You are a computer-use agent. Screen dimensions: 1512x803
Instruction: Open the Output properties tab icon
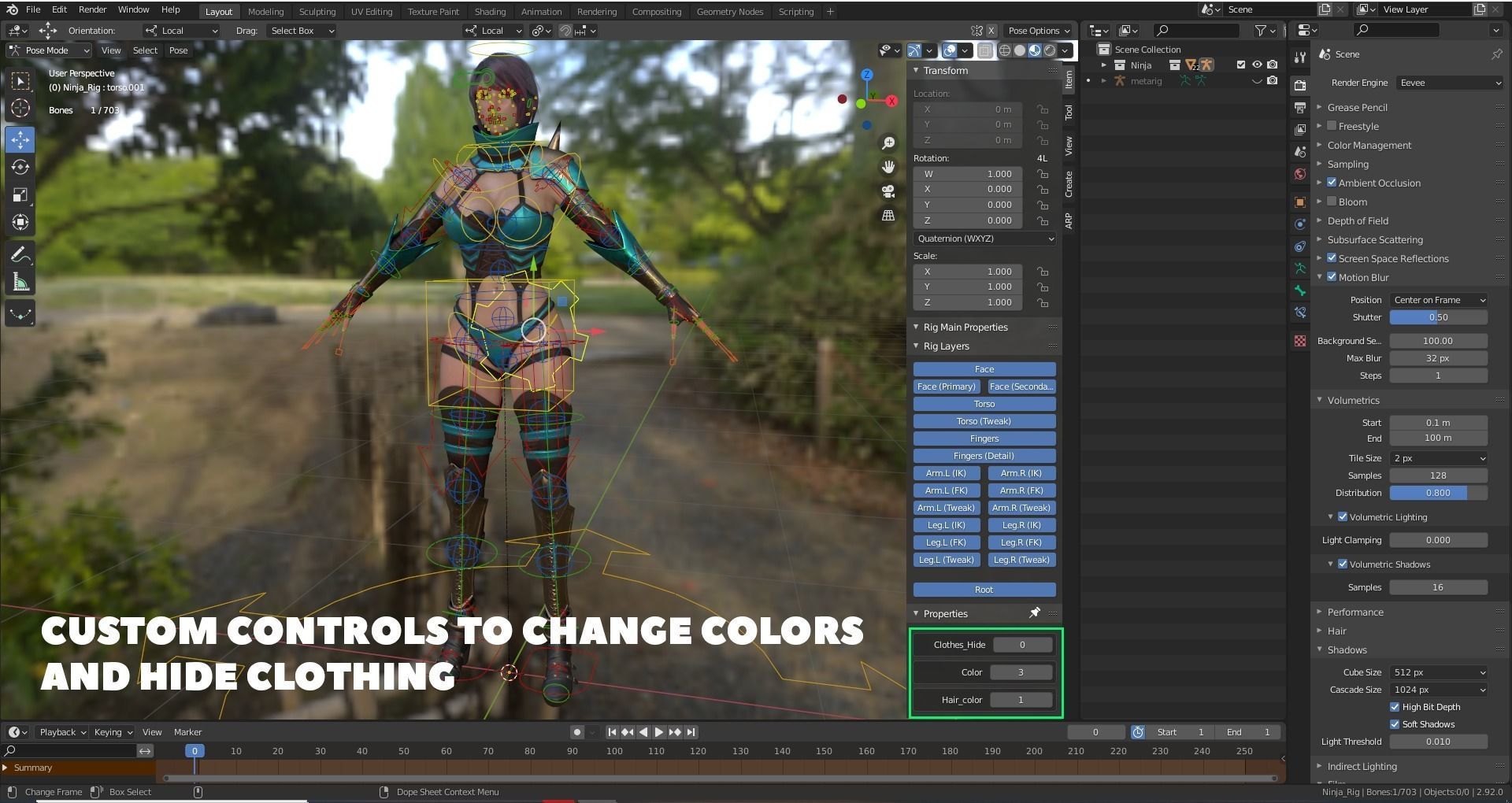point(1300,107)
